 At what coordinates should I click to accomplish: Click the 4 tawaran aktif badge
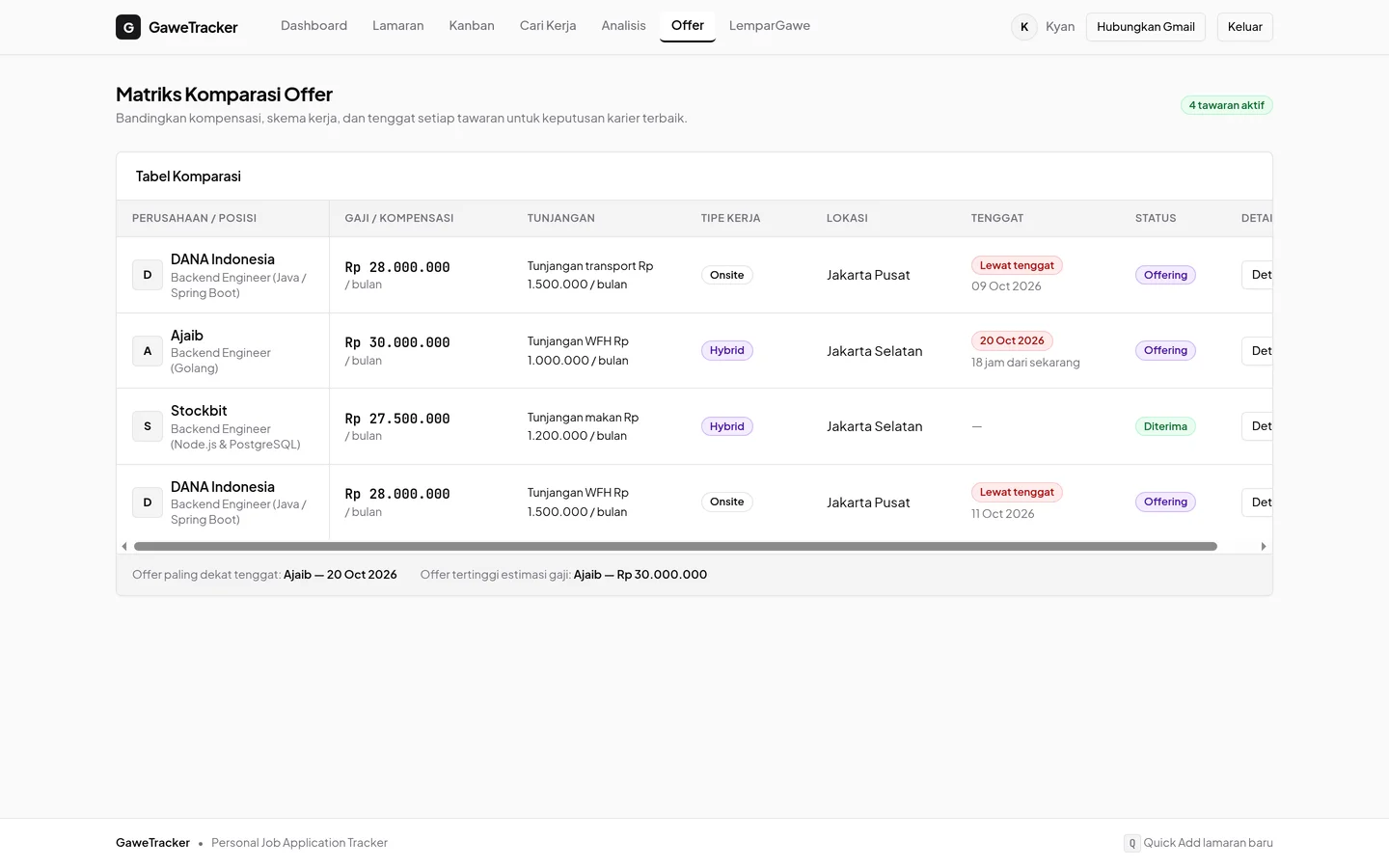tap(1227, 105)
